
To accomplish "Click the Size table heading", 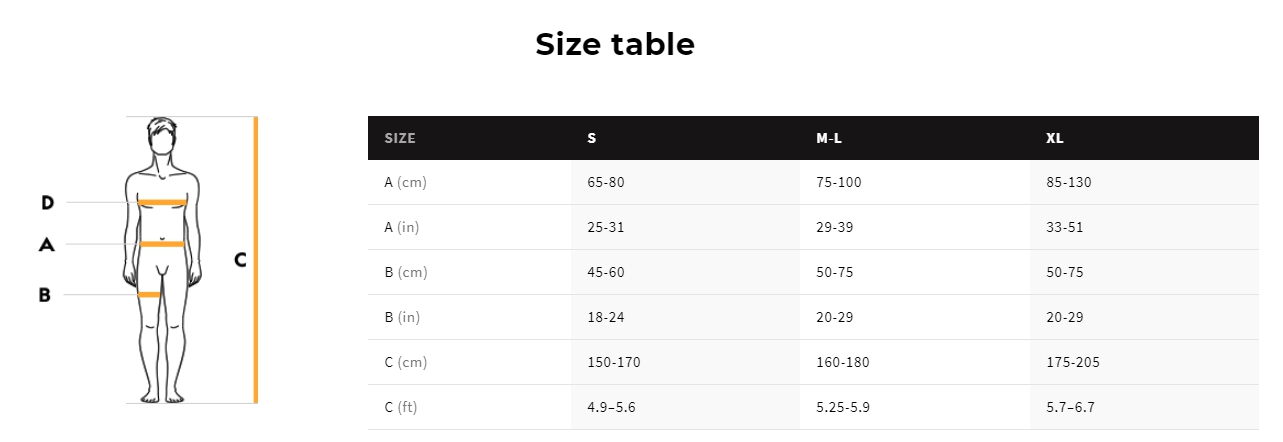I will click(614, 44).
